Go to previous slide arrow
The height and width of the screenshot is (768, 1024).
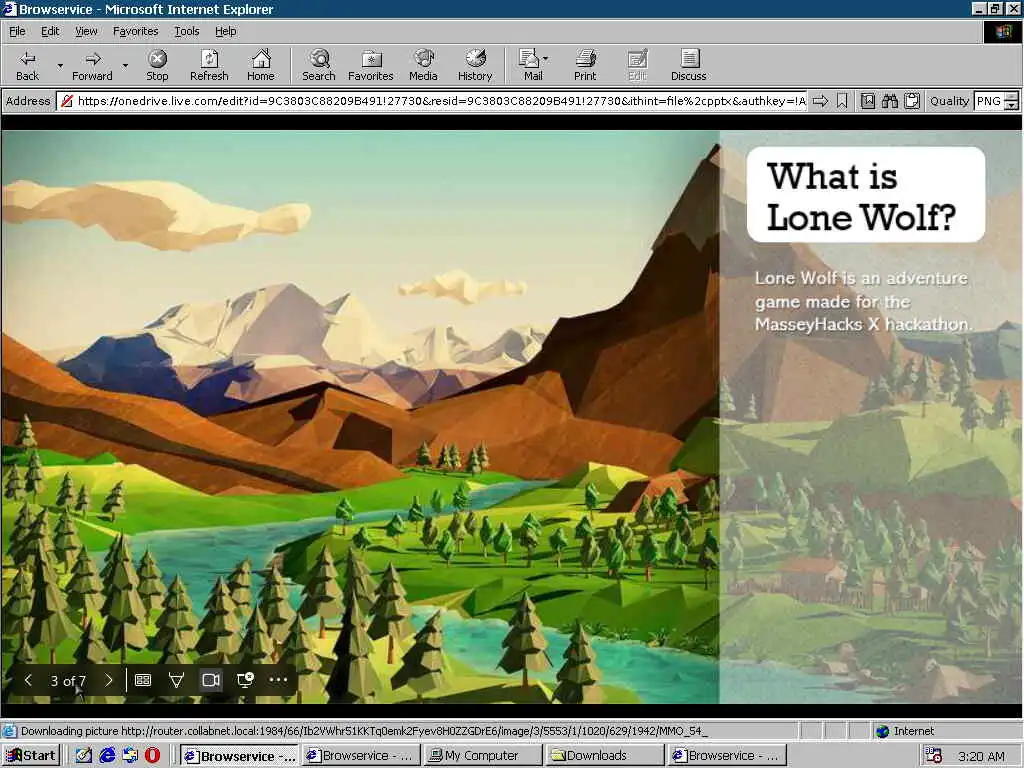pos(28,680)
